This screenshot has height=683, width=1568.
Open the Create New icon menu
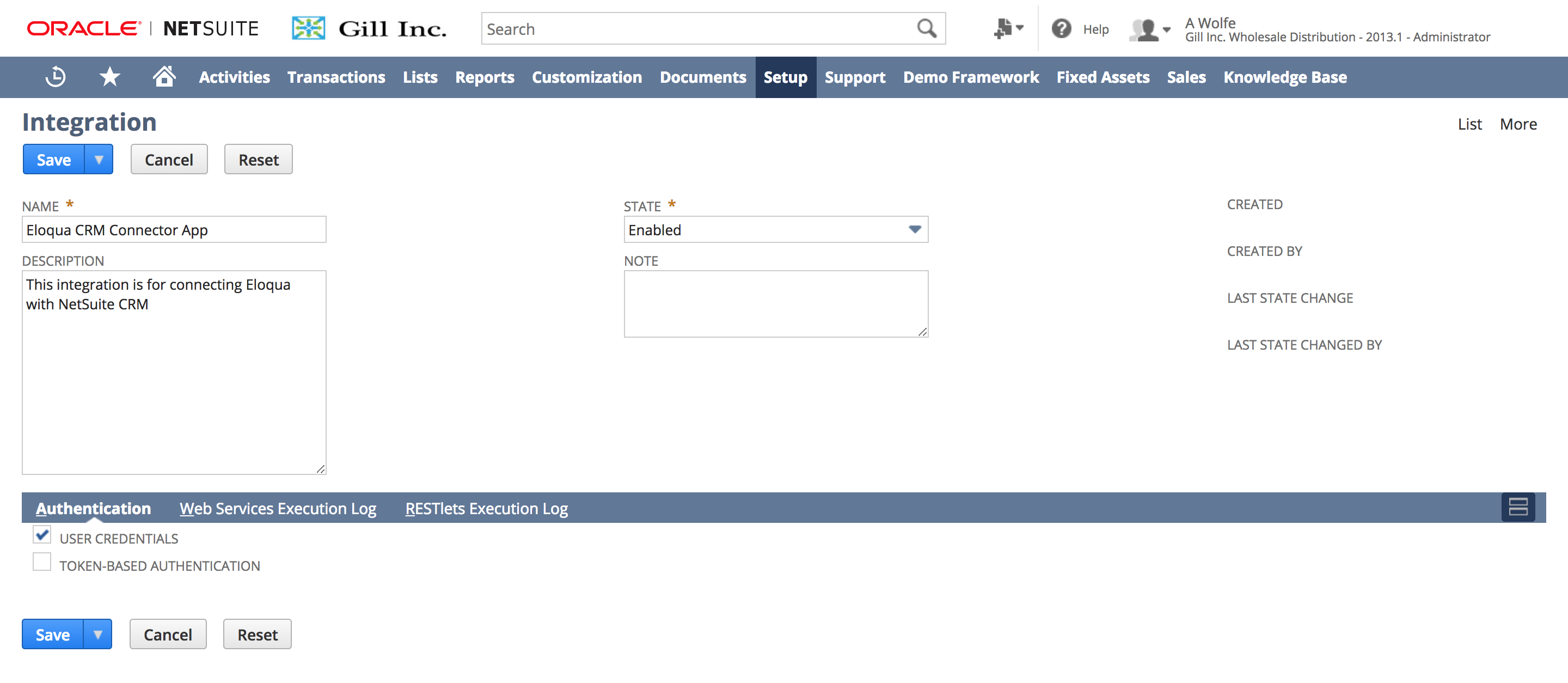[1007, 29]
